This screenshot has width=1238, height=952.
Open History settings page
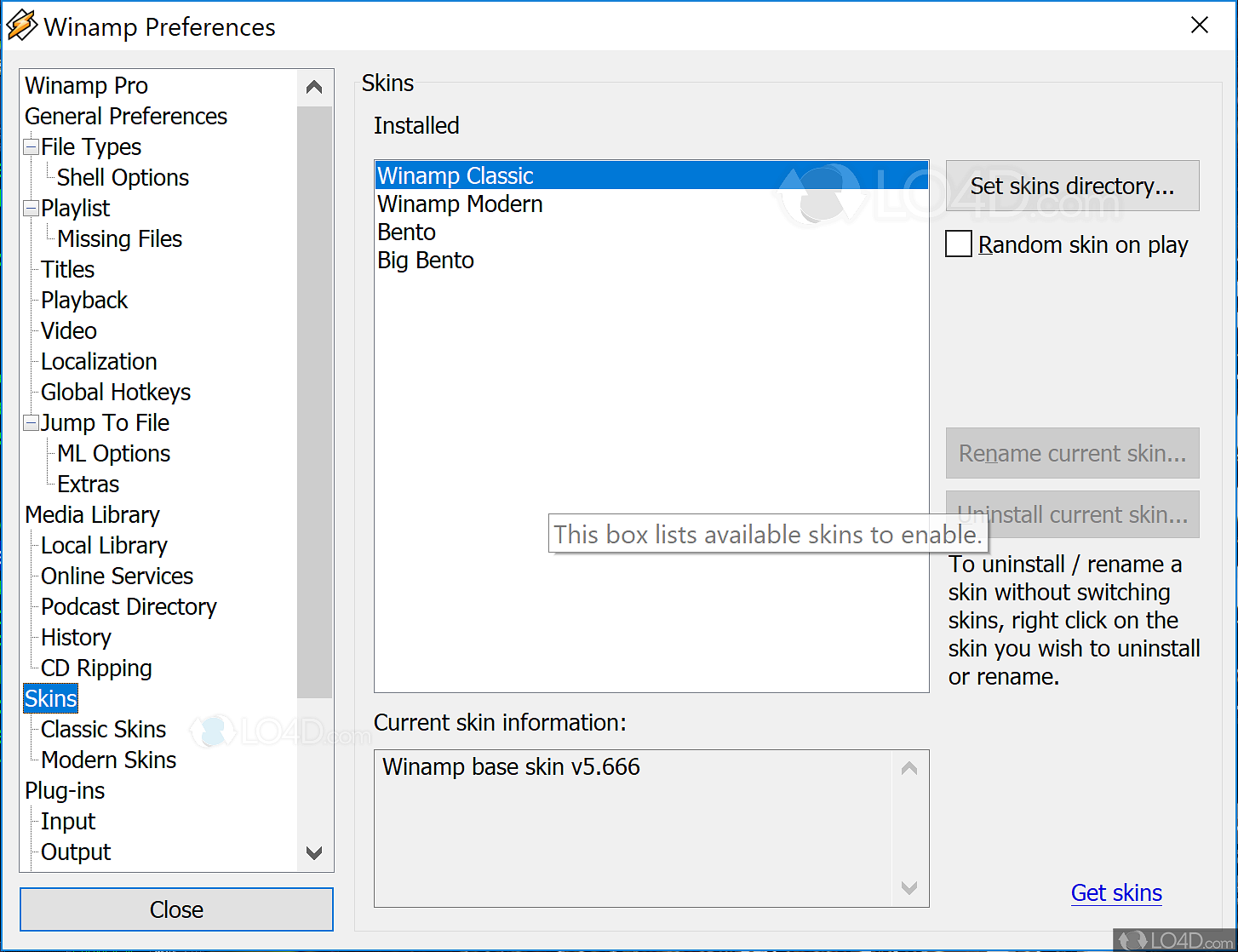click(x=76, y=638)
